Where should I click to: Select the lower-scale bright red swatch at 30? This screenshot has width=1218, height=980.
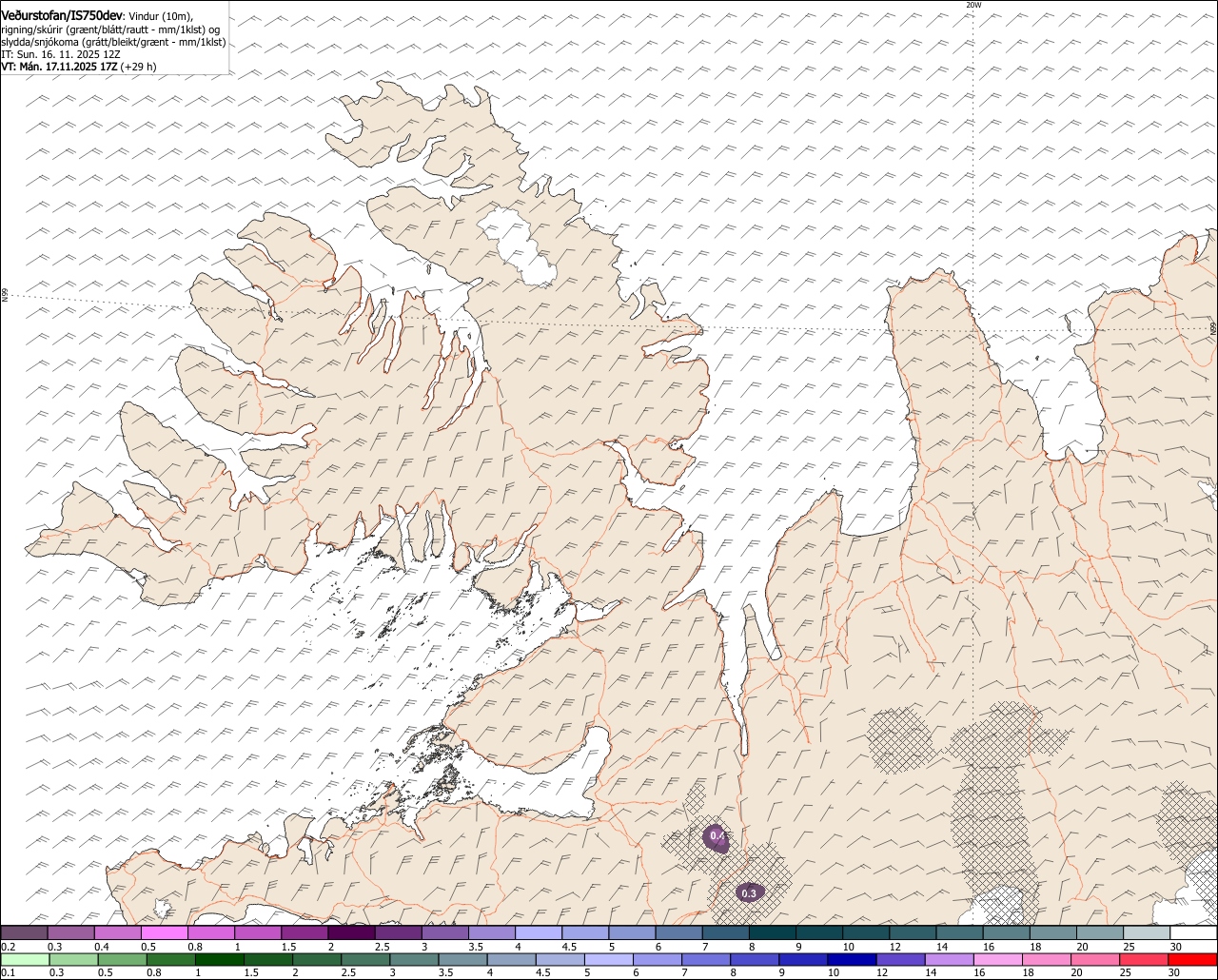(1193, 959)
